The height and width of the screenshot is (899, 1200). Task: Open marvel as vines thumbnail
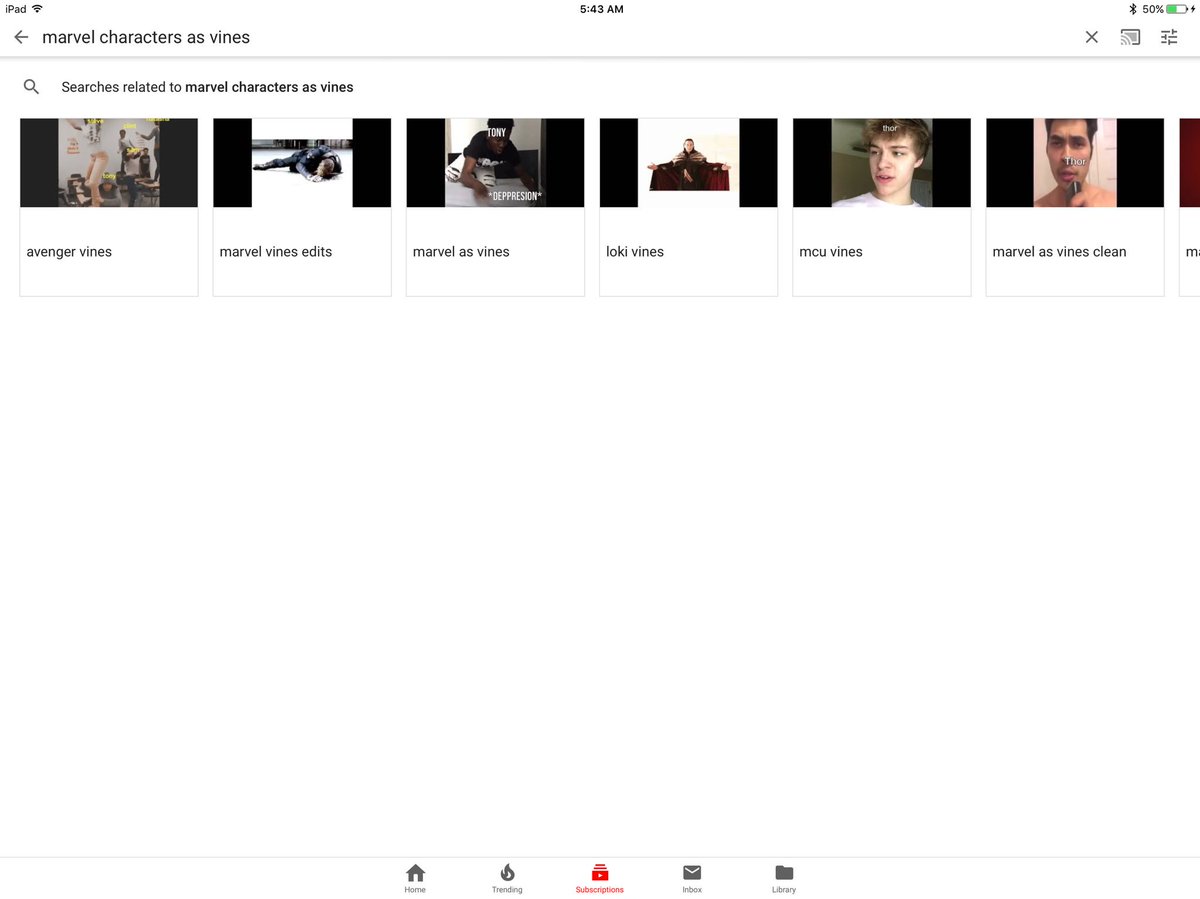point(495,163)
